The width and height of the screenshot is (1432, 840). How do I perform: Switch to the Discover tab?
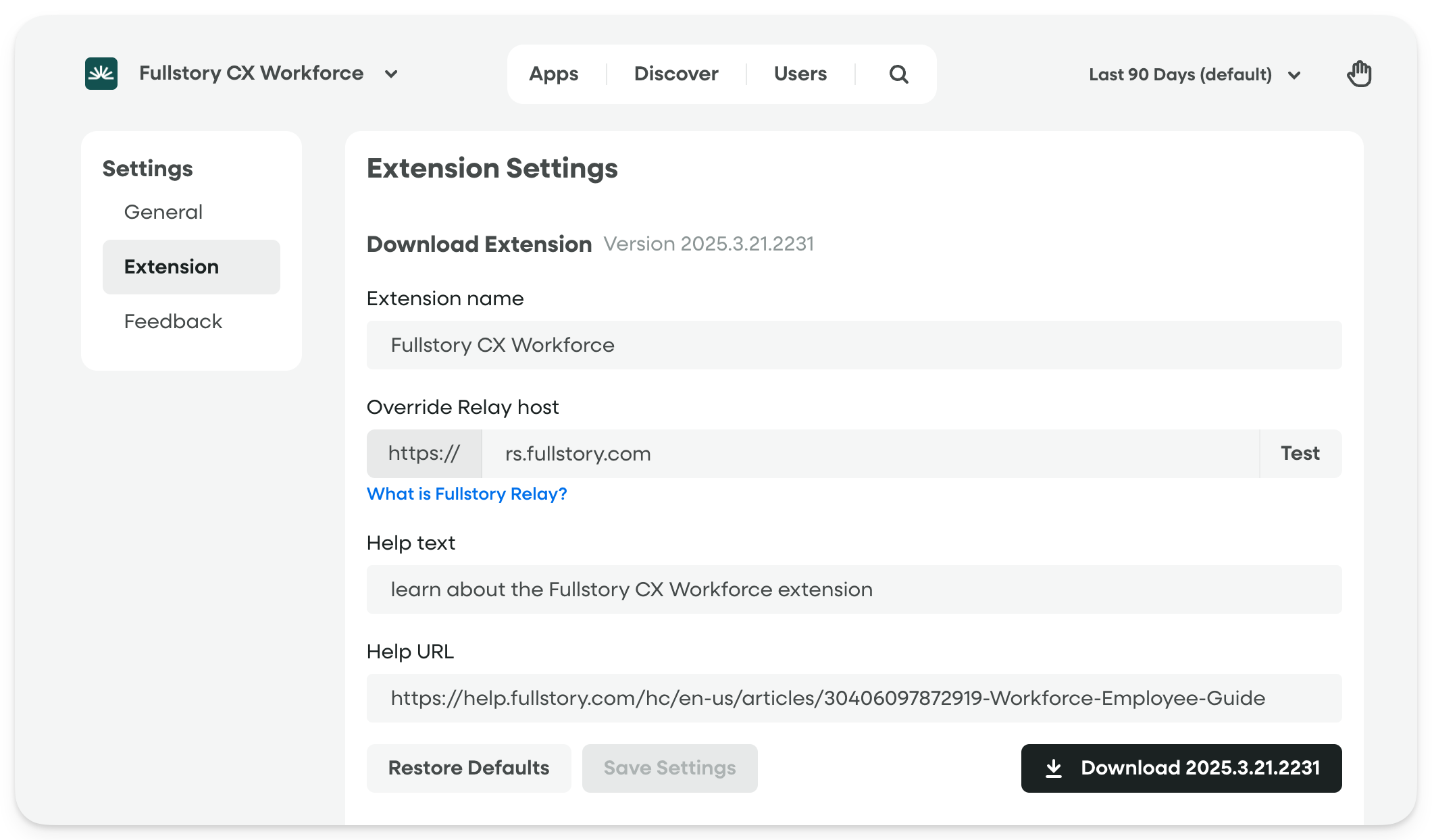tap(676, 74)
